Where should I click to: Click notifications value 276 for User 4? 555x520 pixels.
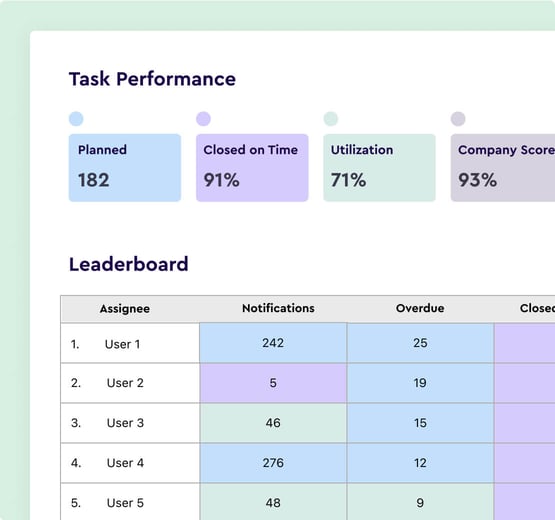(273, 463)
